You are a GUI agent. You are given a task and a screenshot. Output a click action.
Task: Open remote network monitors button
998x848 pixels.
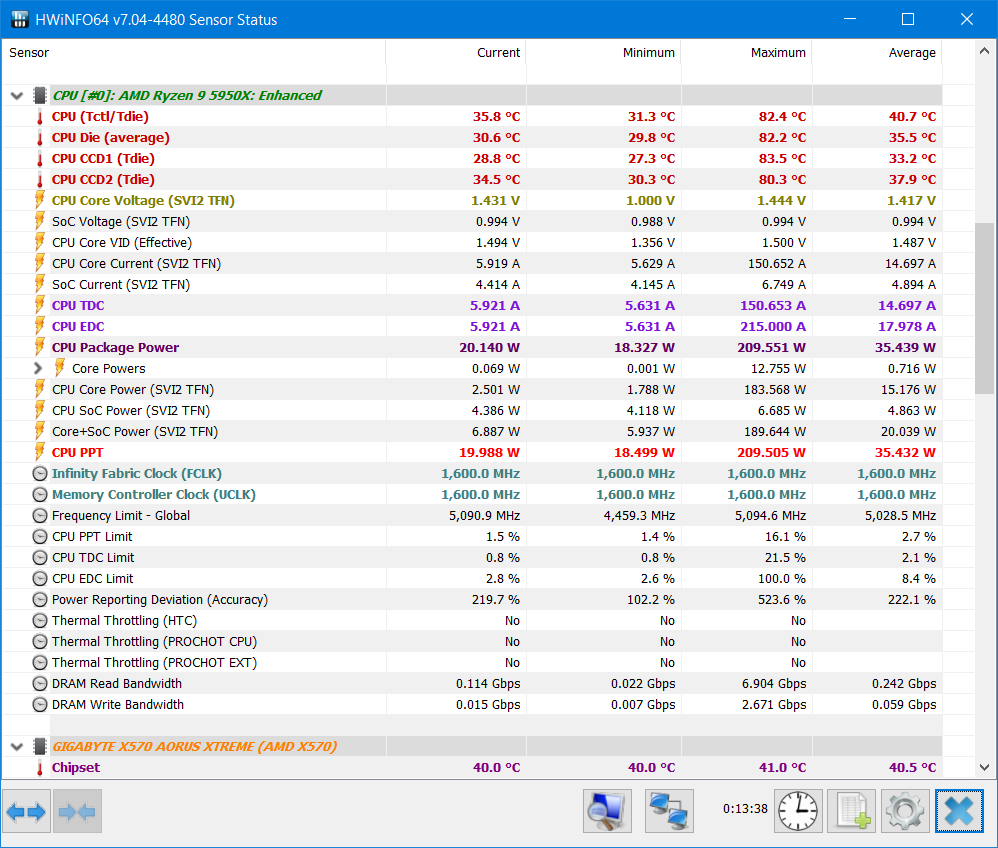tap(669, 811)
